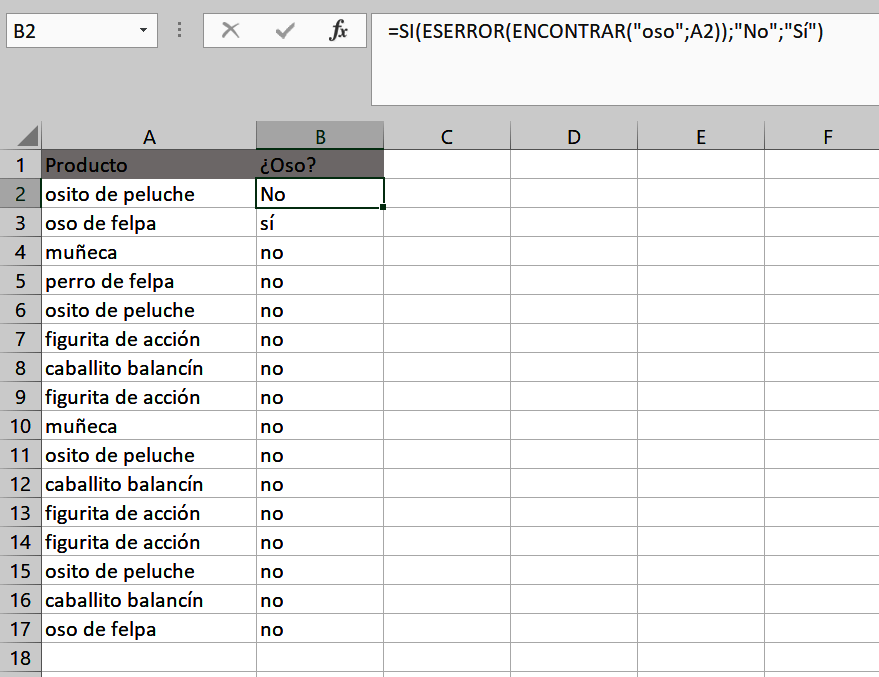Select column F header
The width and height of the screenshot is (879, 677).
click(827, 135)
